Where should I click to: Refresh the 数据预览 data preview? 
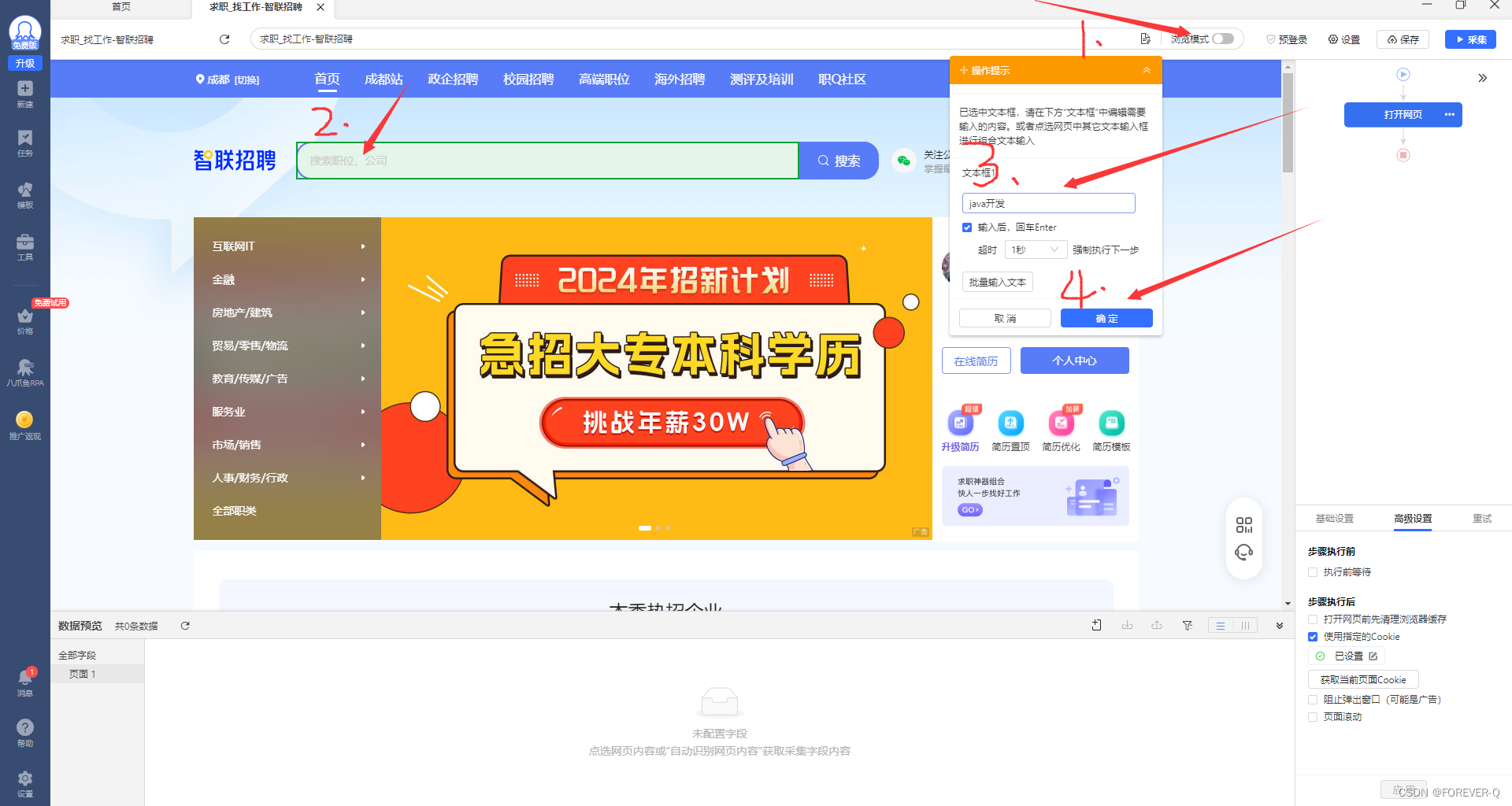[185, 626]
